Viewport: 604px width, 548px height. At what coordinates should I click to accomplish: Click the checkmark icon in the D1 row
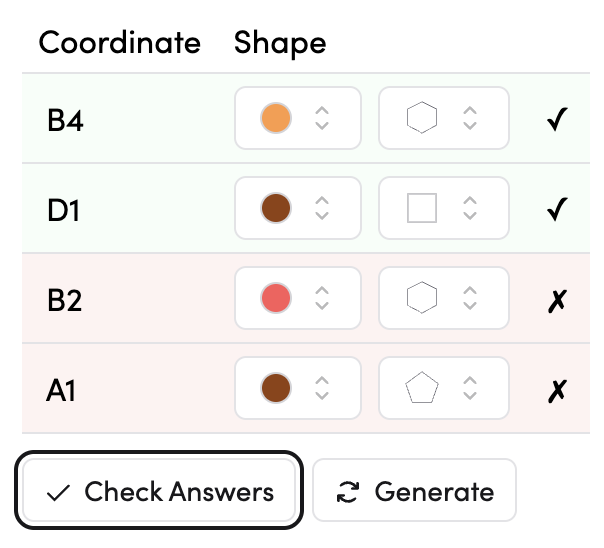click(x=557, y=209)
